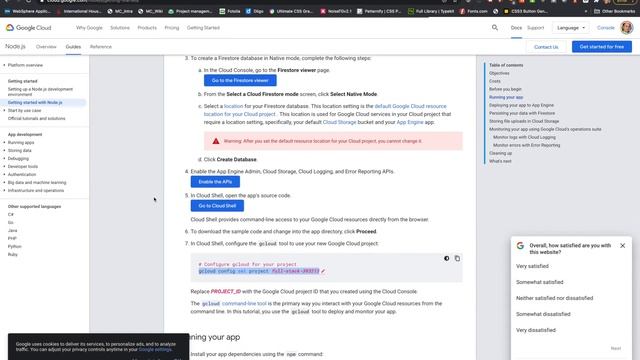Click Contact Us button
Image resolution: width=640 pixels, height=360 pixels.
coord(546,47)
